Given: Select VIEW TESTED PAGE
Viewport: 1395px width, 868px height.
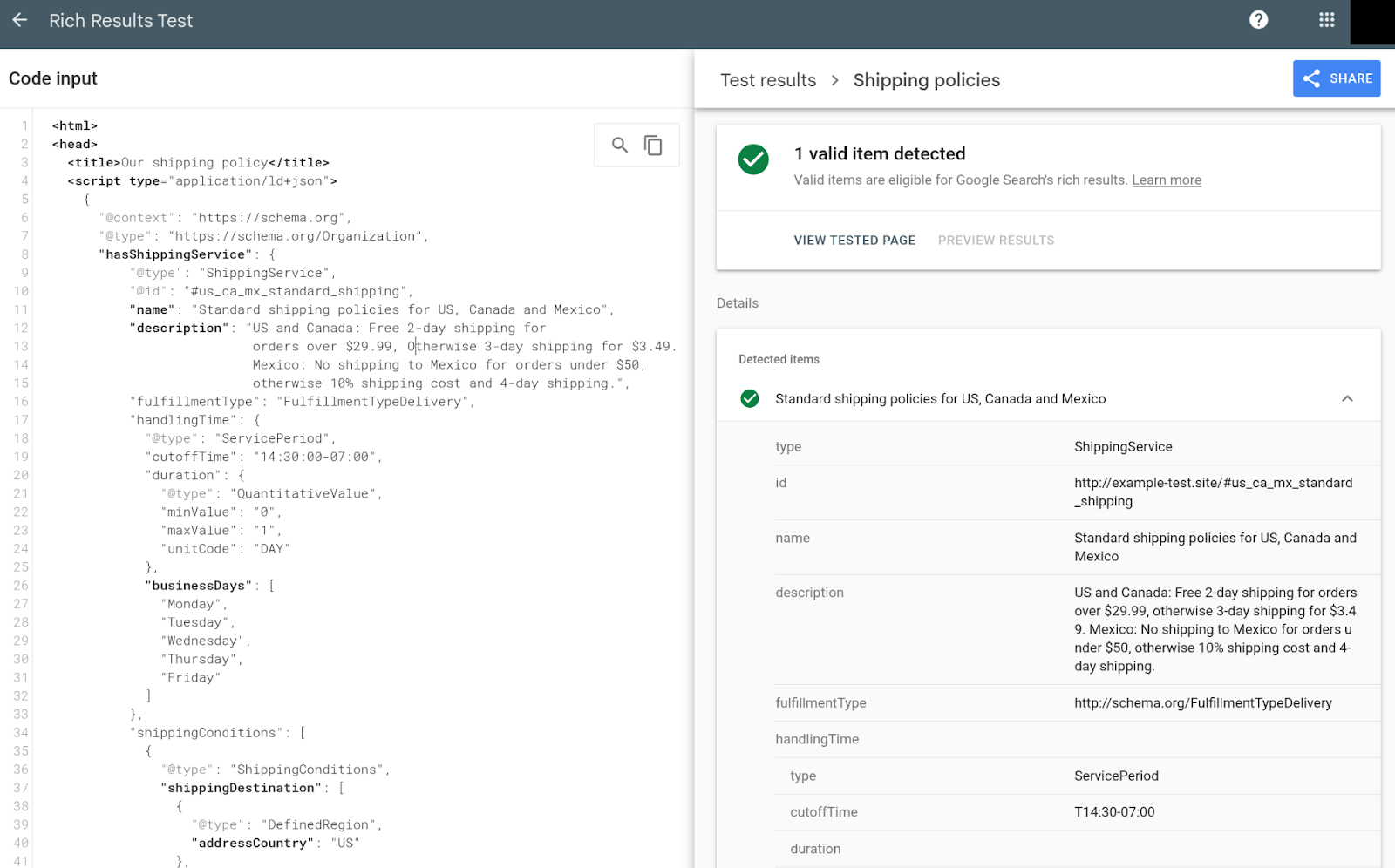Looking at the screenshot, I should pyautogui.click(x=854, y=240).
